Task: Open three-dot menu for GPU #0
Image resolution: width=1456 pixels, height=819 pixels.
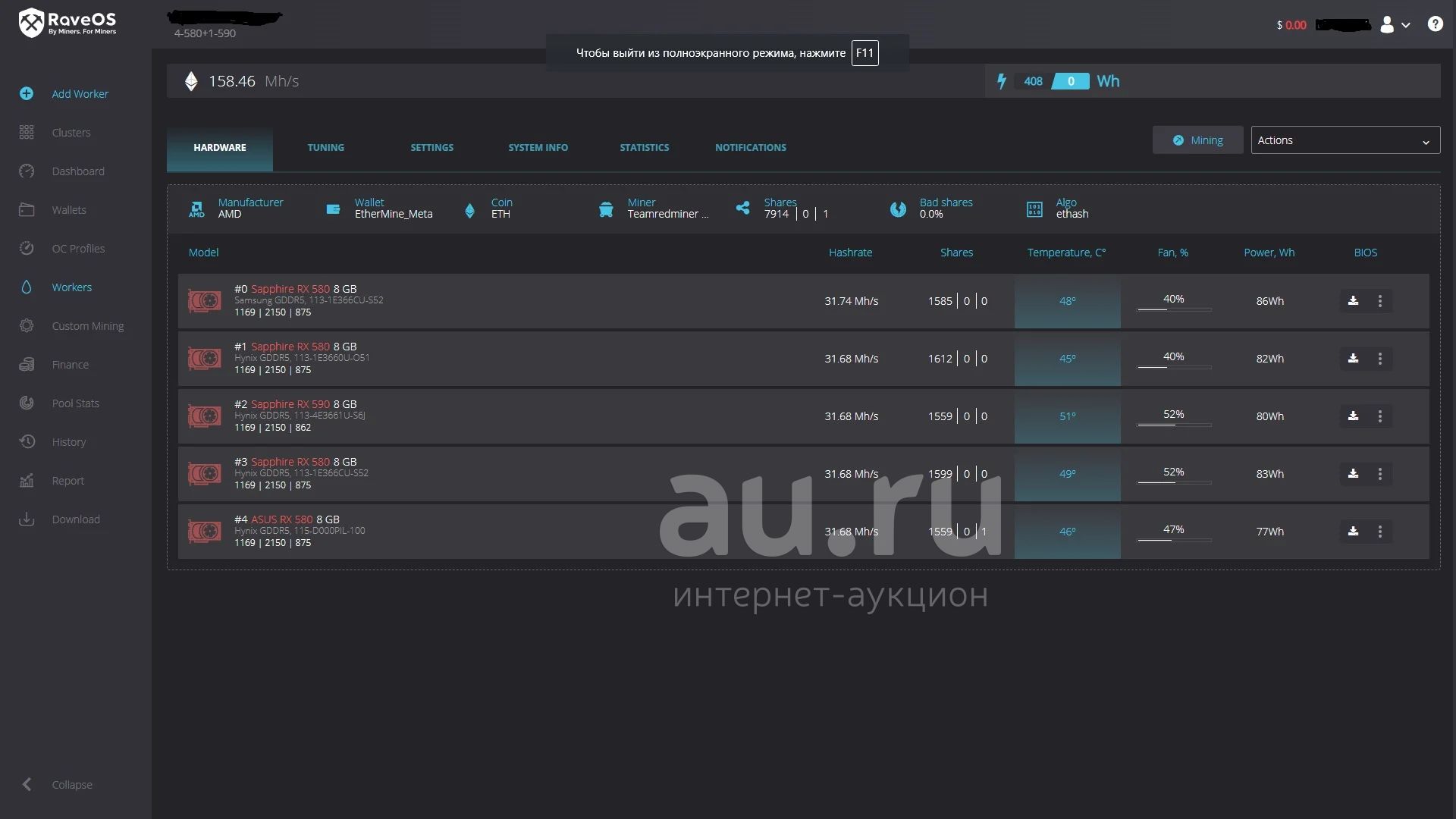Action: [x=1380, y=301]
